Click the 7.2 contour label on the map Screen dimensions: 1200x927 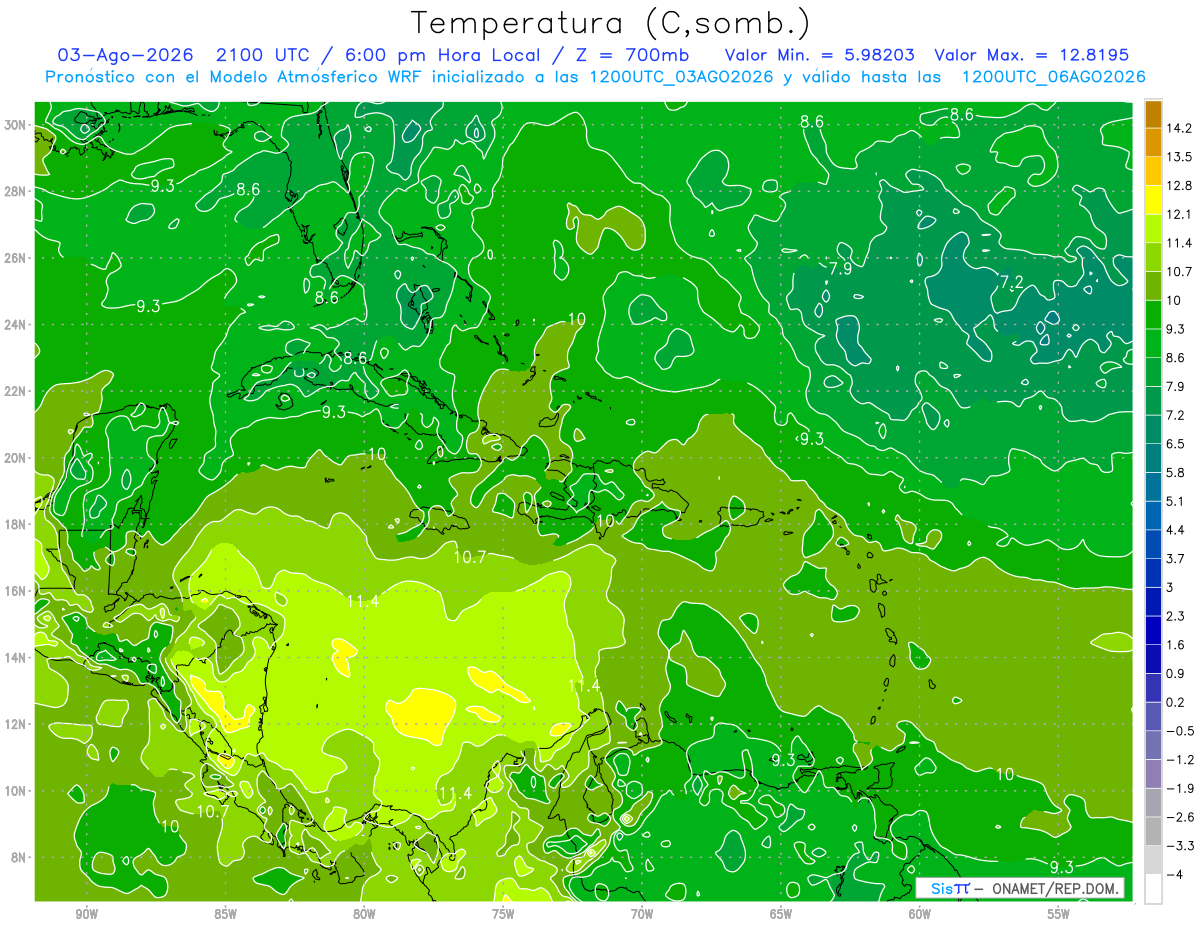(1011, 285)
